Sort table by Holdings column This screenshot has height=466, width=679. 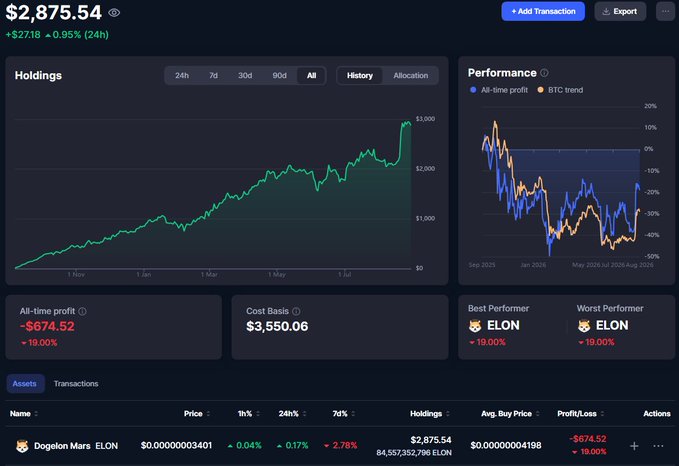(430, 414)
